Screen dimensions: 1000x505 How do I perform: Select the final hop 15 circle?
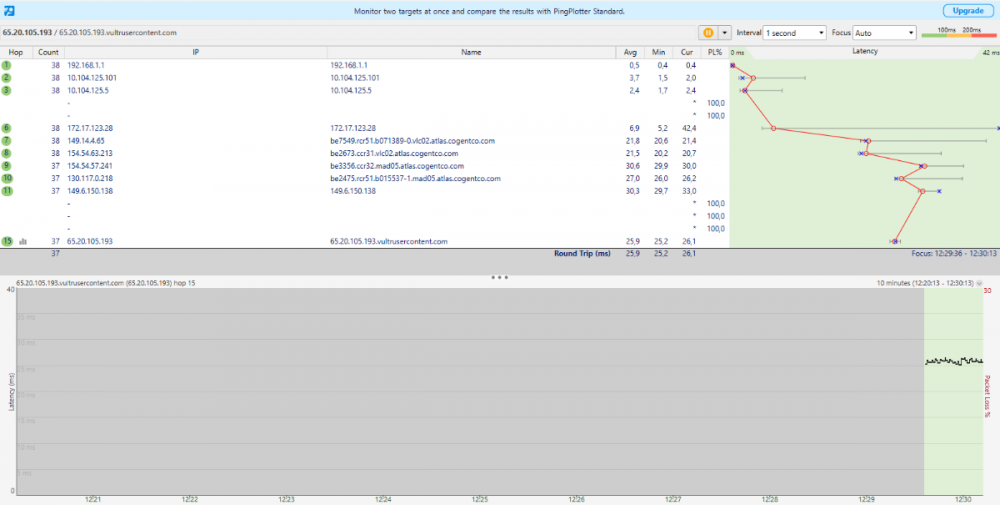pos(7,241)
